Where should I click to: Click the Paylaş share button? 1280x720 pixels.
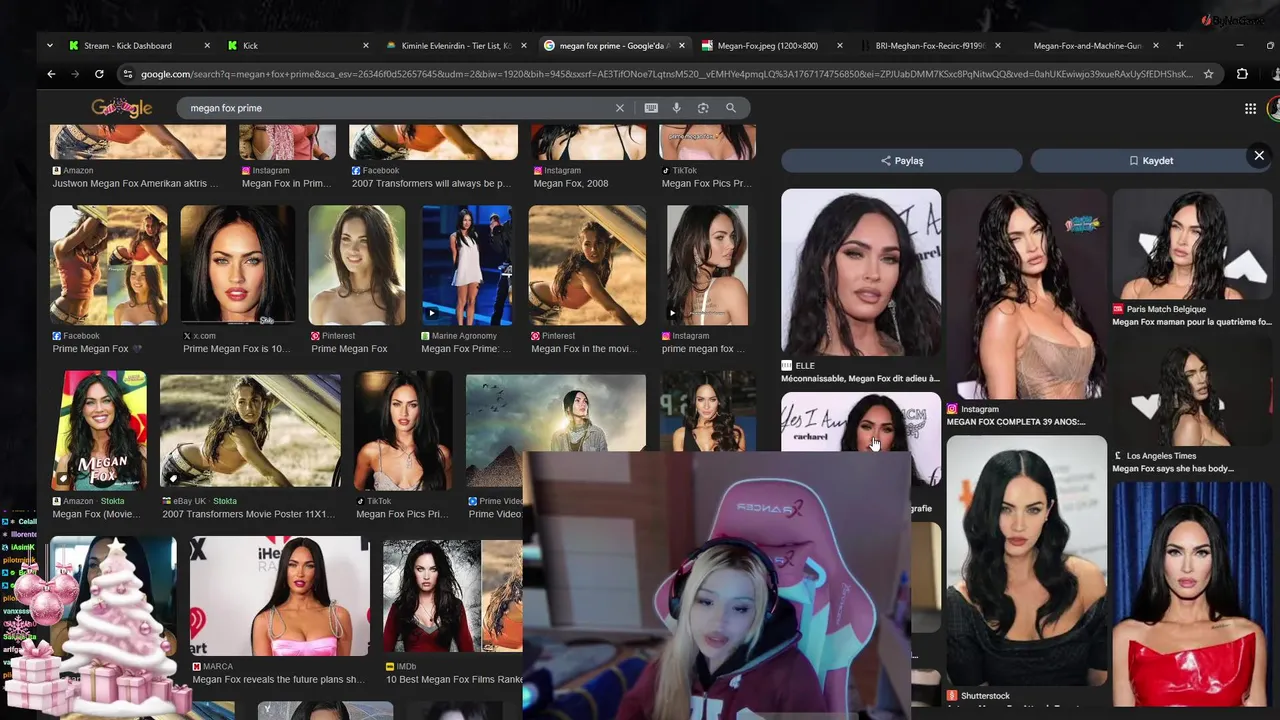point(902,160)
